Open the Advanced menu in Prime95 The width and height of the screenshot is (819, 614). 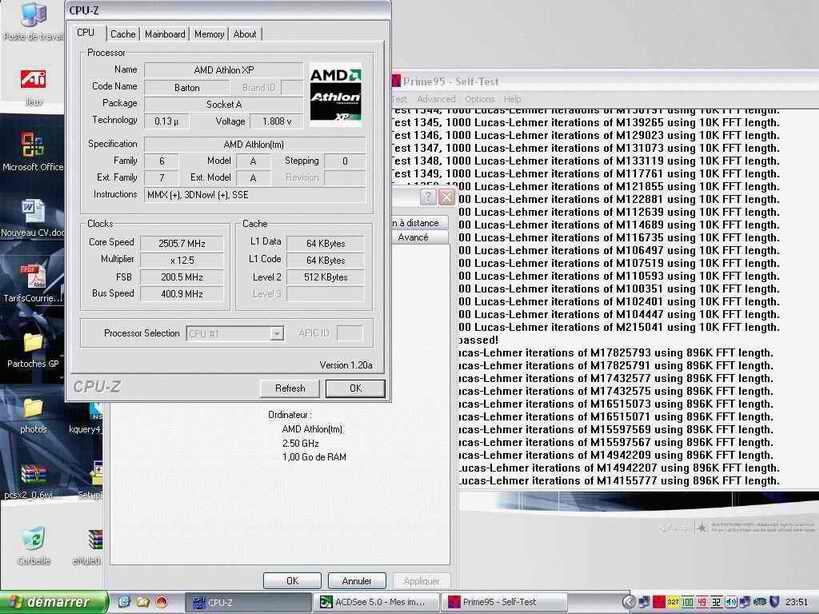click(x=436, y=99)
